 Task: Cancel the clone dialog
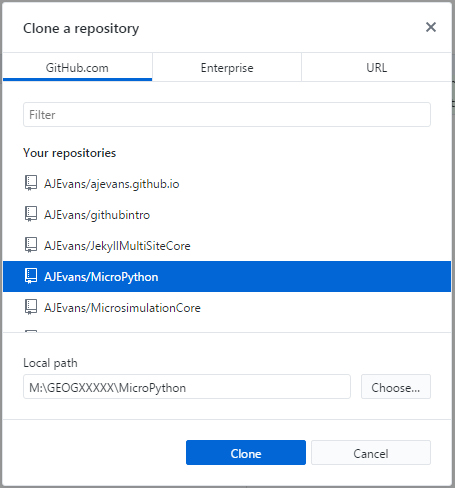pyautogui.click(x=371, y=453)
